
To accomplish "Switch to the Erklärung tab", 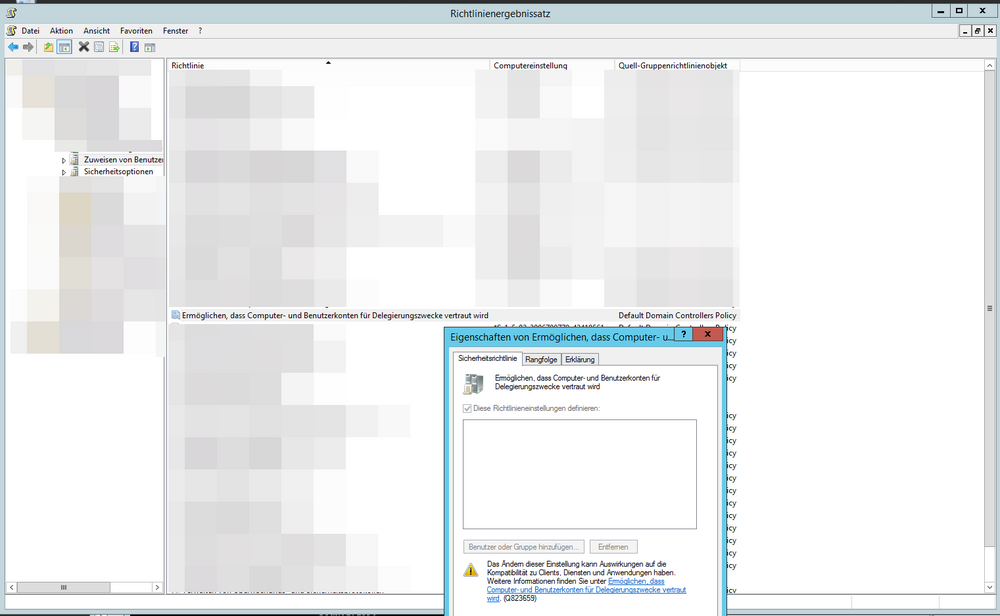I will [x=579, y=359].
